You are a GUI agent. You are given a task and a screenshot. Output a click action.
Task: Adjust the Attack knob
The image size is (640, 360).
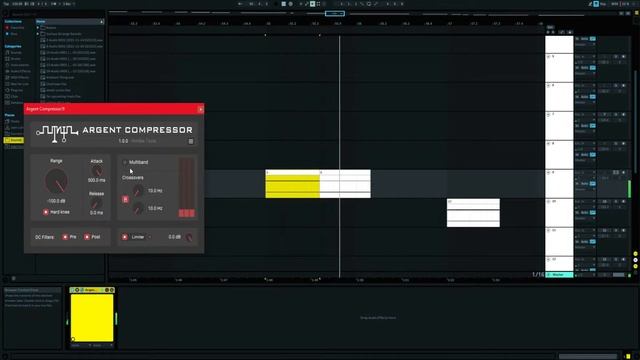97,171
